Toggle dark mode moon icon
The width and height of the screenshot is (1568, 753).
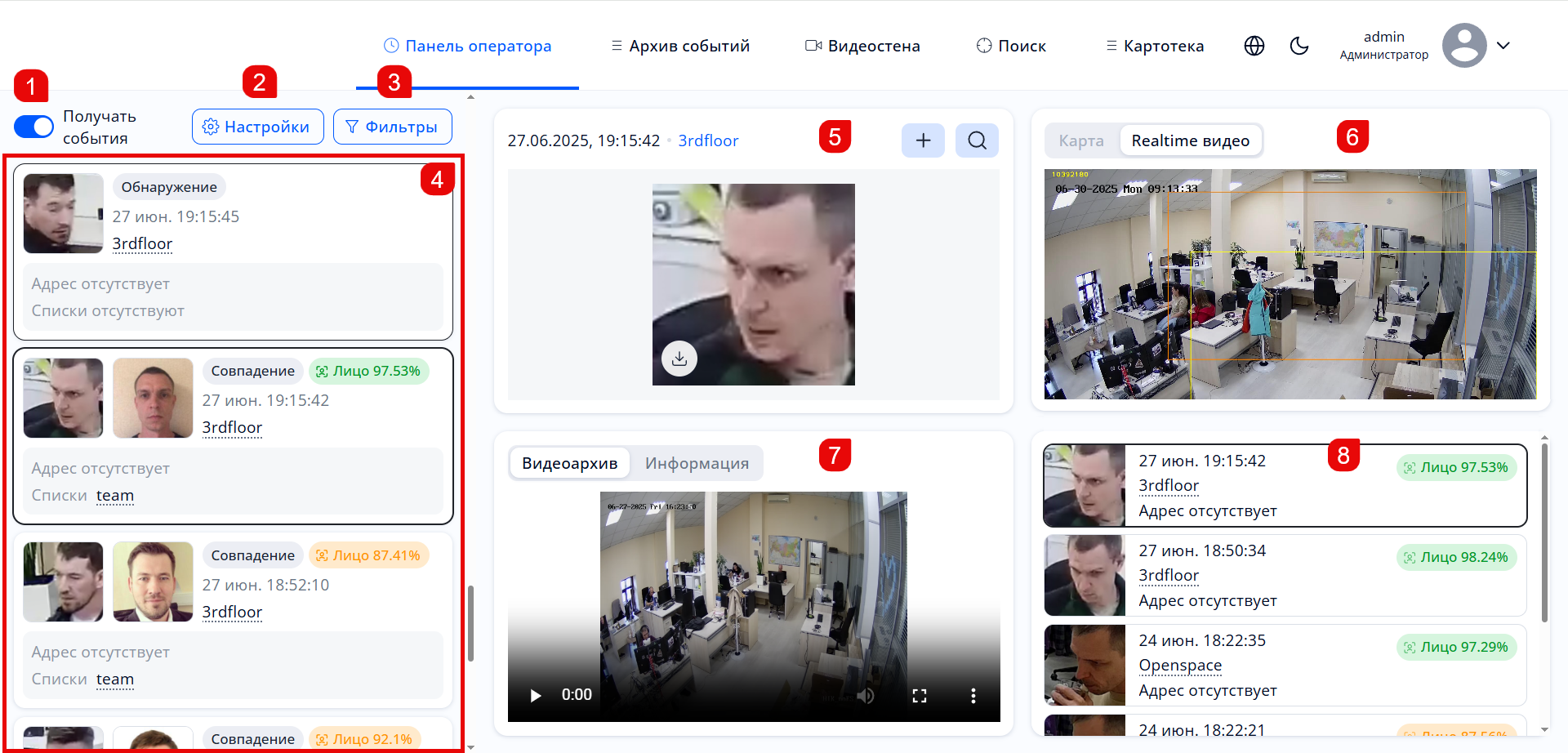[x=1299, y=46]
